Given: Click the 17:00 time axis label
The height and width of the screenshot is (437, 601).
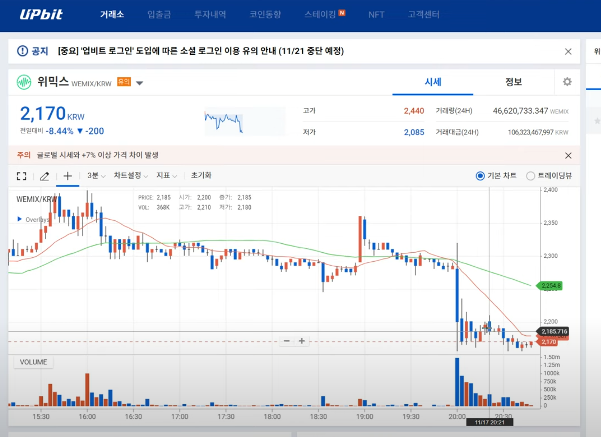Looking at the screenshot, I should coord(179,416).
